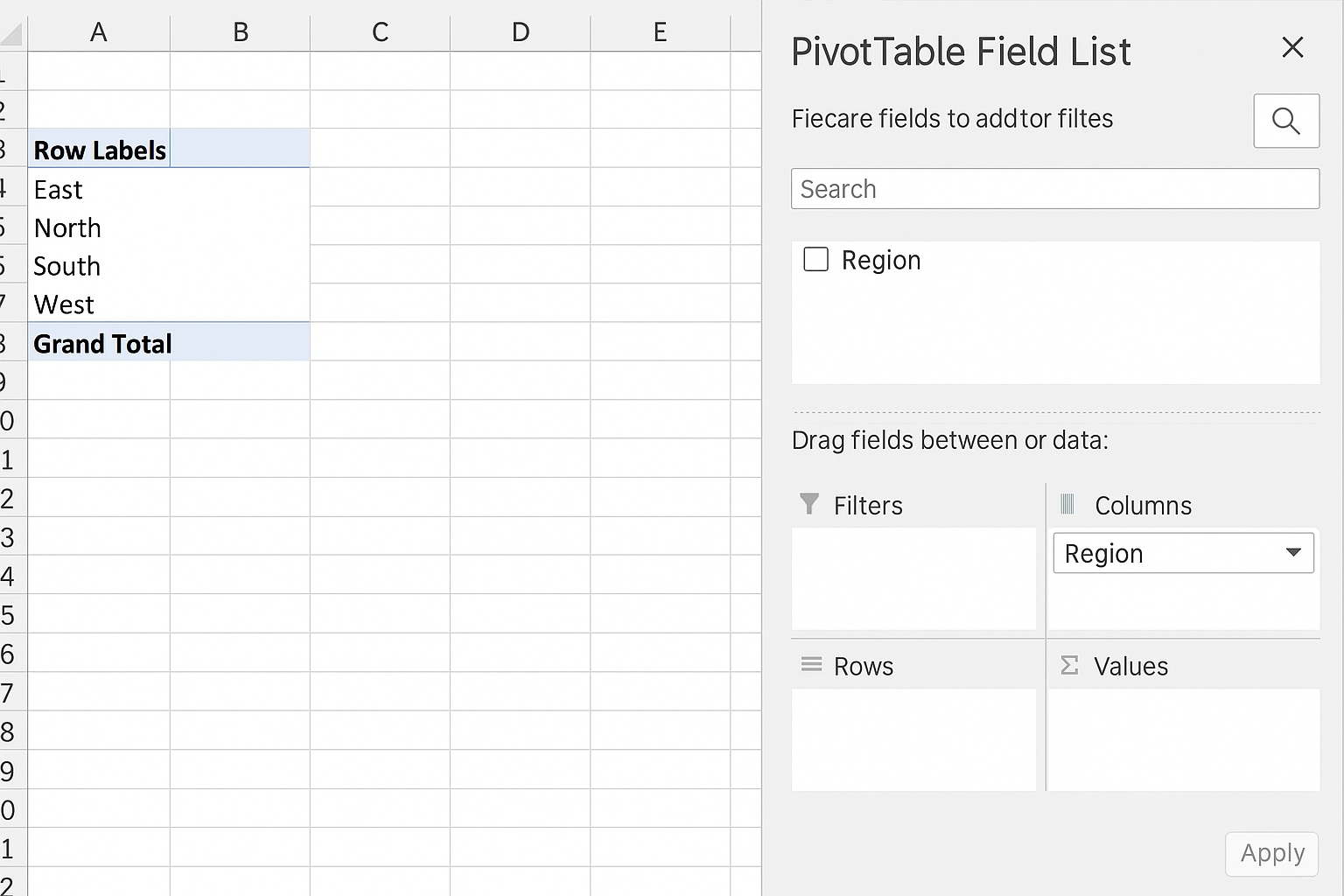Select the Grand Total cell
The image size is (1344, 896).
tap(99, 342)
